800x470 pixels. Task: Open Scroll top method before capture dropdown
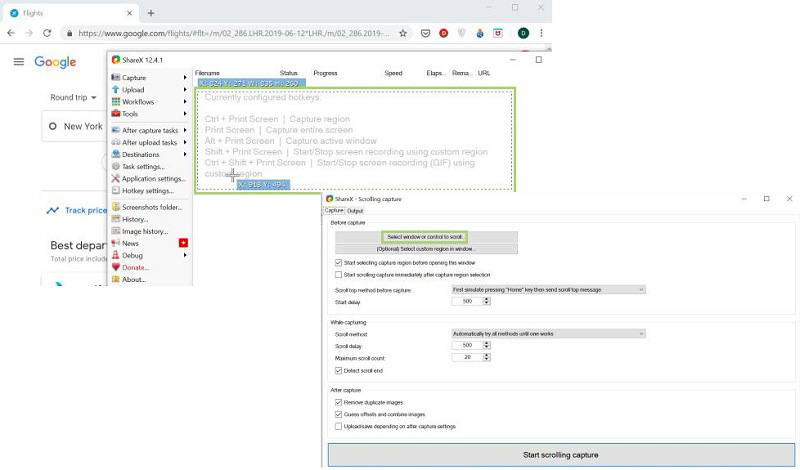click(x=548, y=290)
